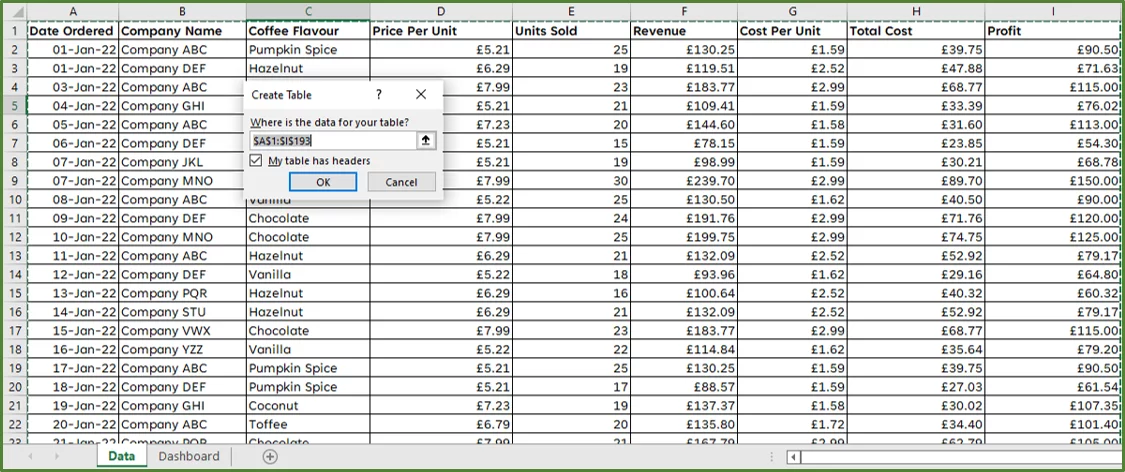Click the next sheet navigation arrow
The width and height of the screenshot is (1125, 472).
click(x=56, y=456)
